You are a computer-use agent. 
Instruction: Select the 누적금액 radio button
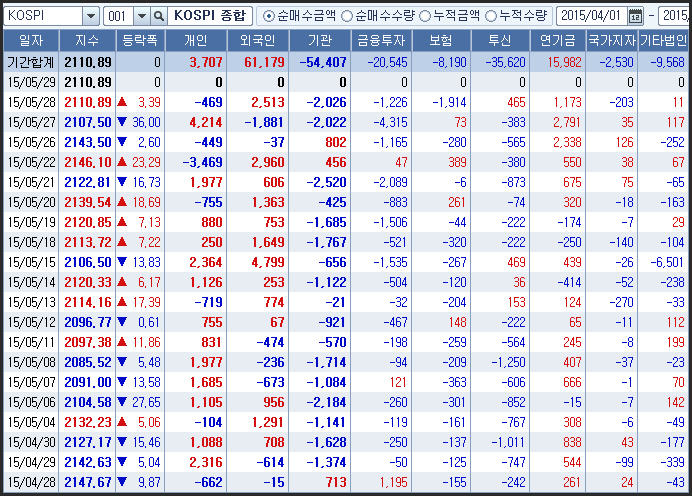point(425,16)
